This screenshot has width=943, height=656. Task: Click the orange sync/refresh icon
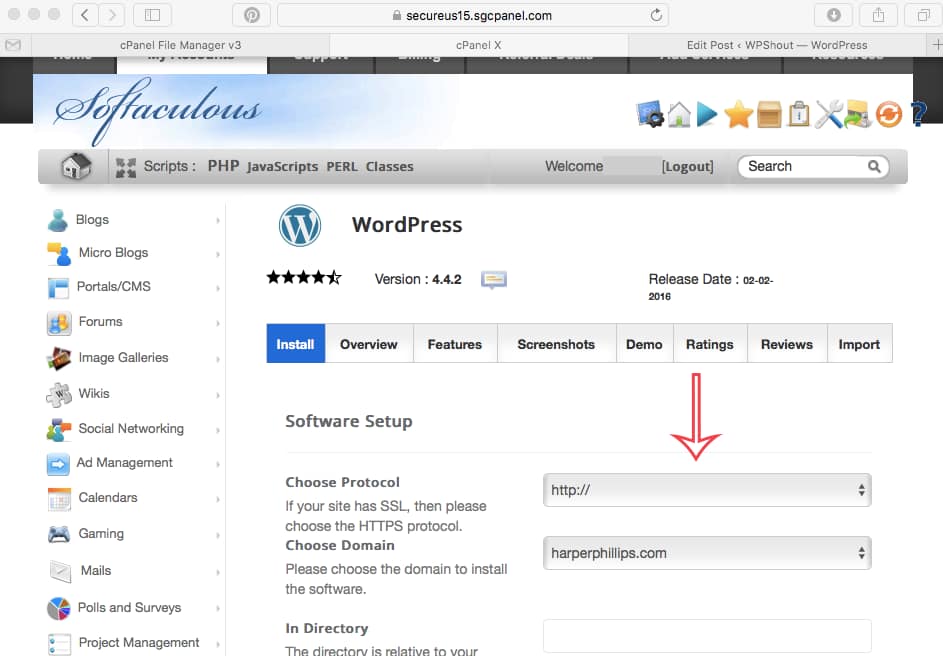pos(889,114)
